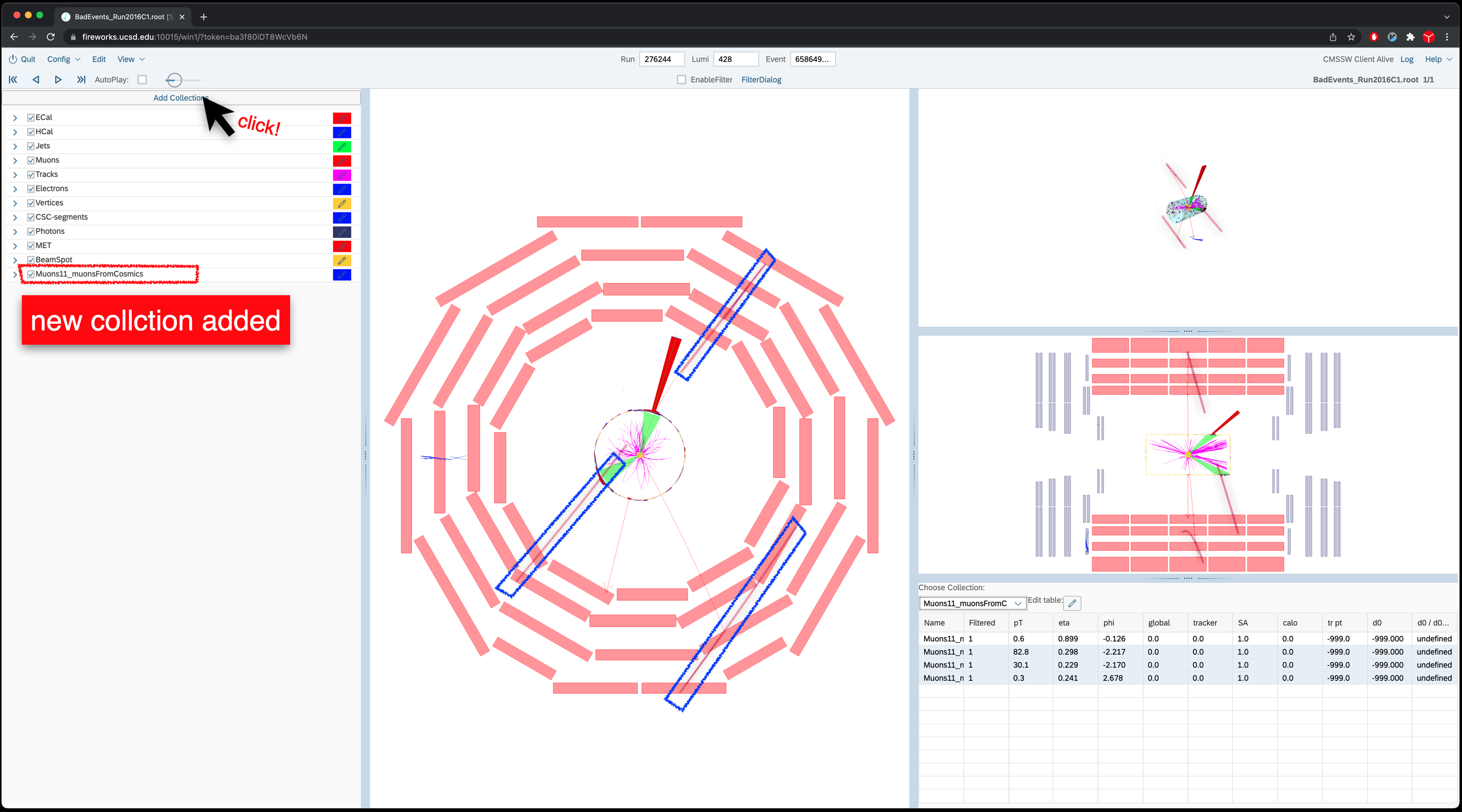Click the Quit menu item
The image size is (1462, 812).
28,59
